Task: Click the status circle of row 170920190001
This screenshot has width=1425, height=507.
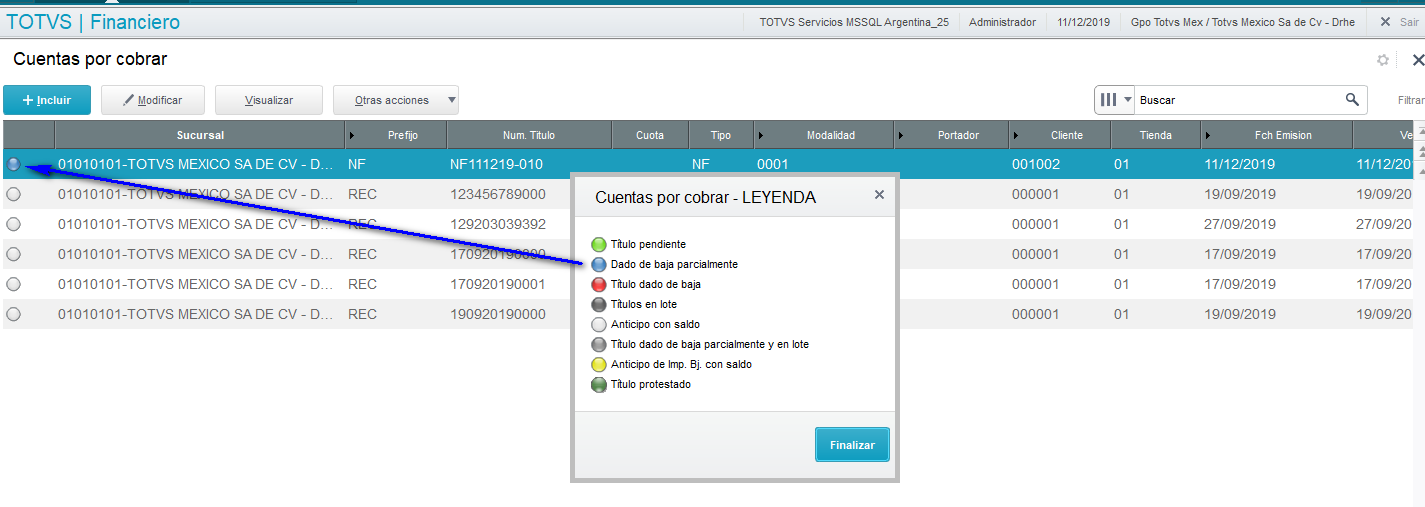Action: 14,284
